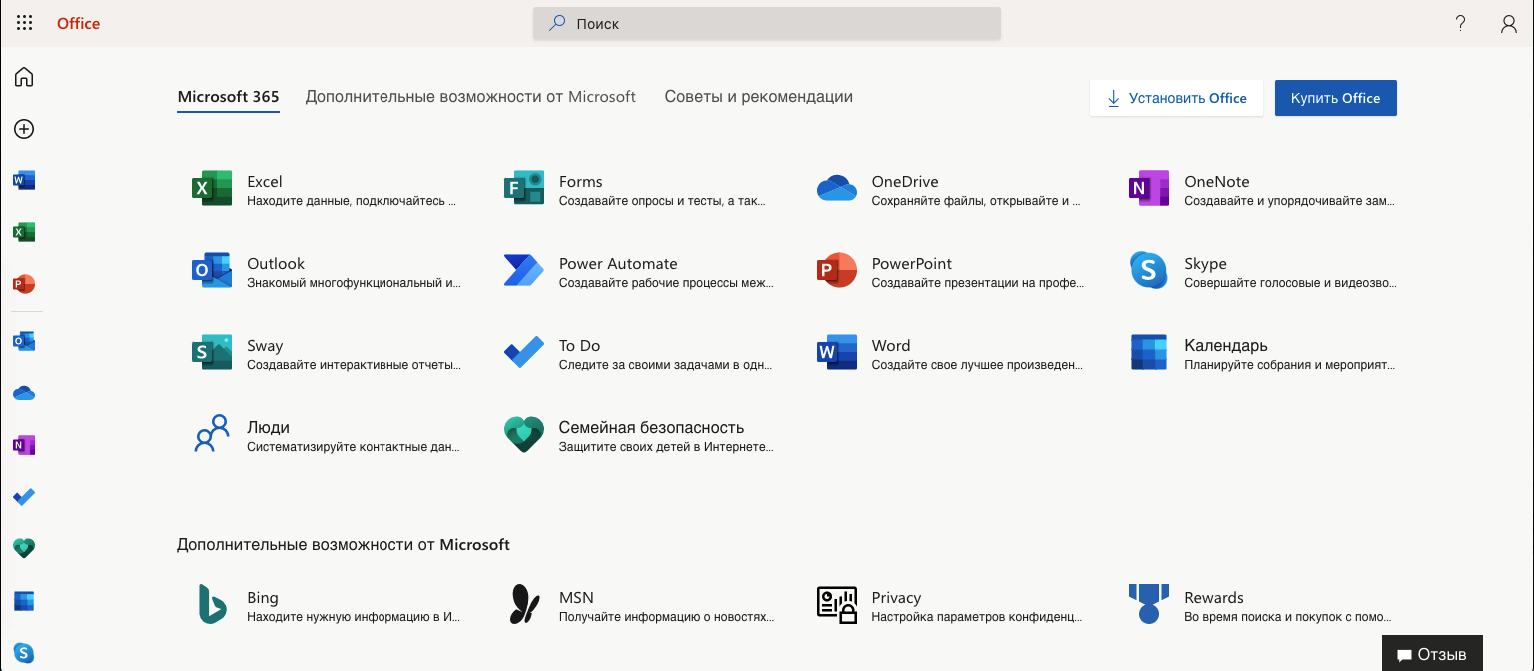Launch PowerPoint from the sidebar icon
This screenshot has height=671, width=1534.
pyautogui.click(x=24, y=285)
